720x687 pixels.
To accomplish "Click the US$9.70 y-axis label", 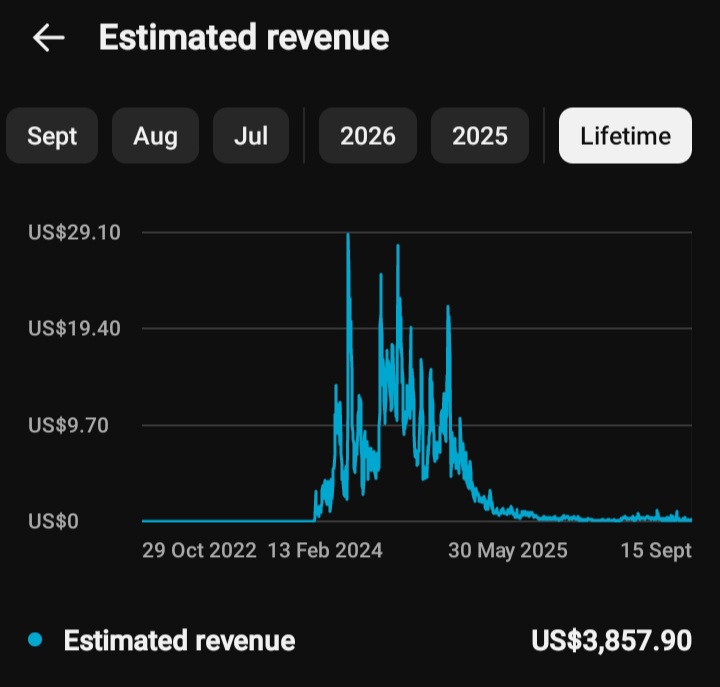I will click(68, 425).
